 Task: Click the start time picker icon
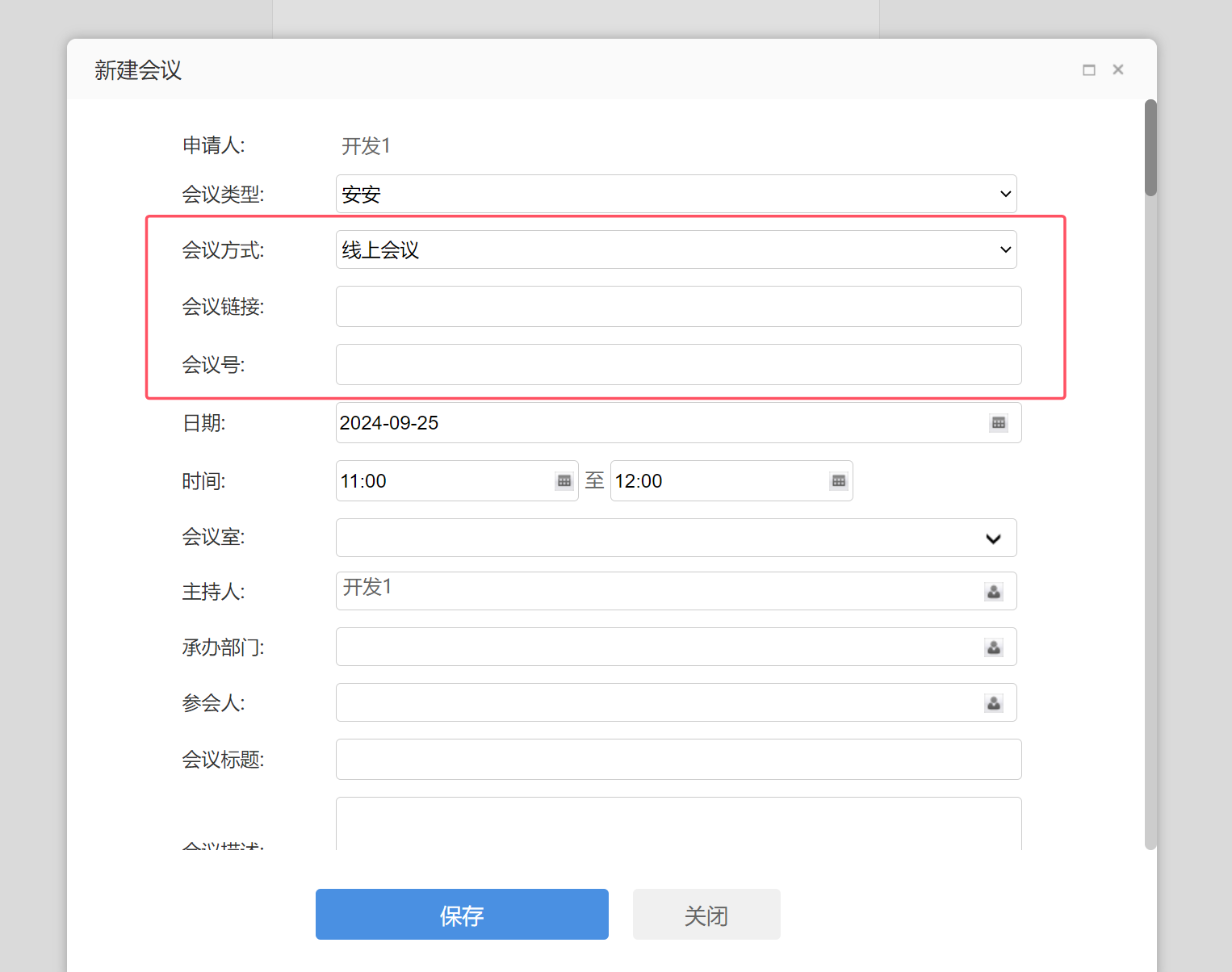(x=564, y=481)
